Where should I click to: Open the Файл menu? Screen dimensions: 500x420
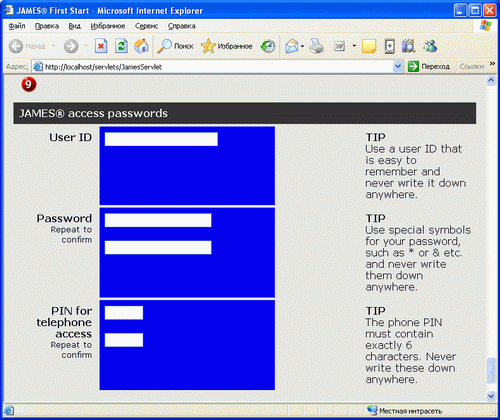[17, 26]
